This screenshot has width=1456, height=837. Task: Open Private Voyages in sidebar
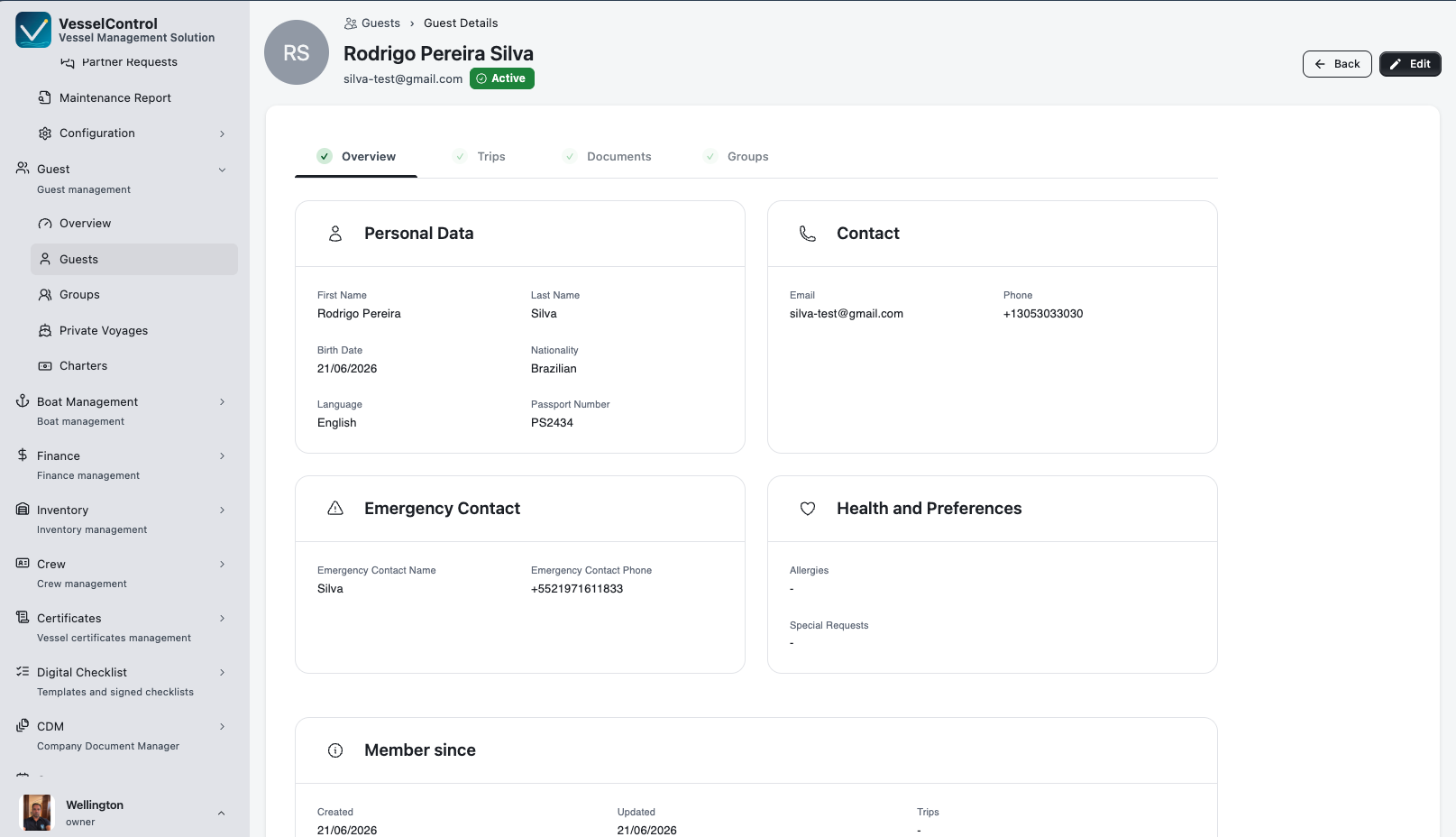(x=134, y=331)
